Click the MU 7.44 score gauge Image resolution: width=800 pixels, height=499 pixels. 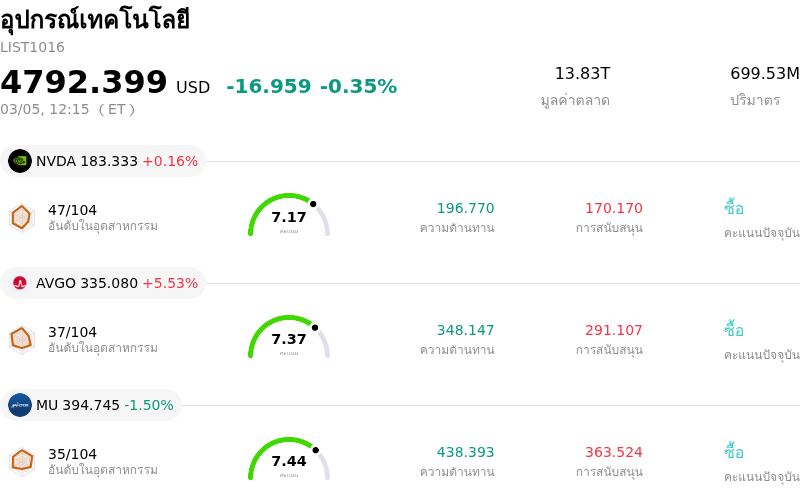pos(289,460)
